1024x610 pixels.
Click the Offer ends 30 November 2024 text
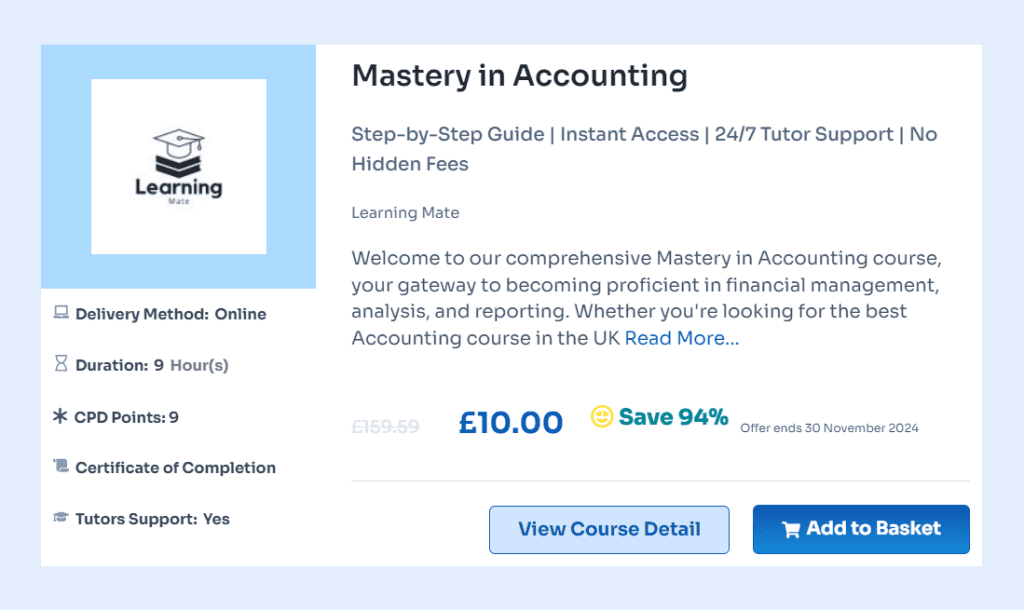829,428
